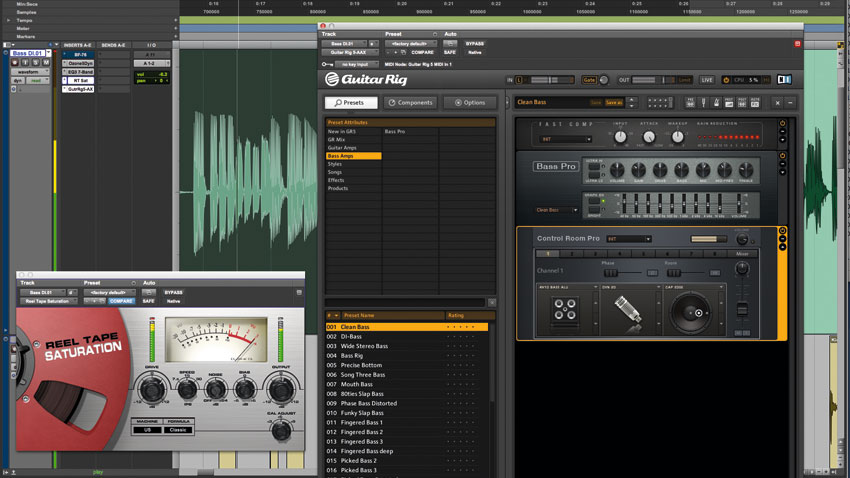Screen dimensions: 850x478
Task: Select Fingered Bass 1 preset
Action: click(407, 423)
